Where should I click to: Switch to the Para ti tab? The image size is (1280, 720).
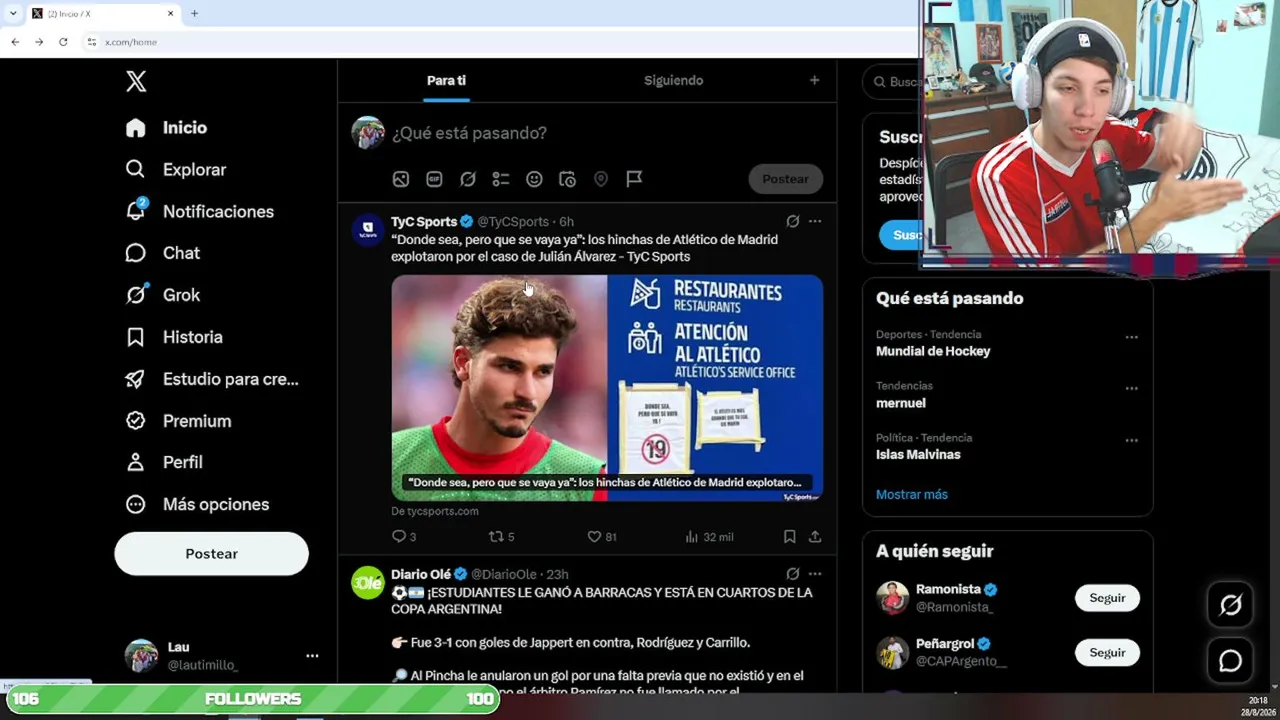[x=446, y=81]
